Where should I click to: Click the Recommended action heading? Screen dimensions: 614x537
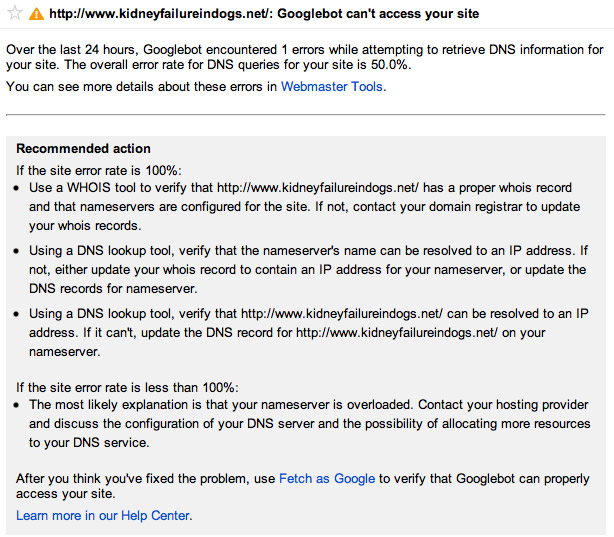(x=83, y=148)
